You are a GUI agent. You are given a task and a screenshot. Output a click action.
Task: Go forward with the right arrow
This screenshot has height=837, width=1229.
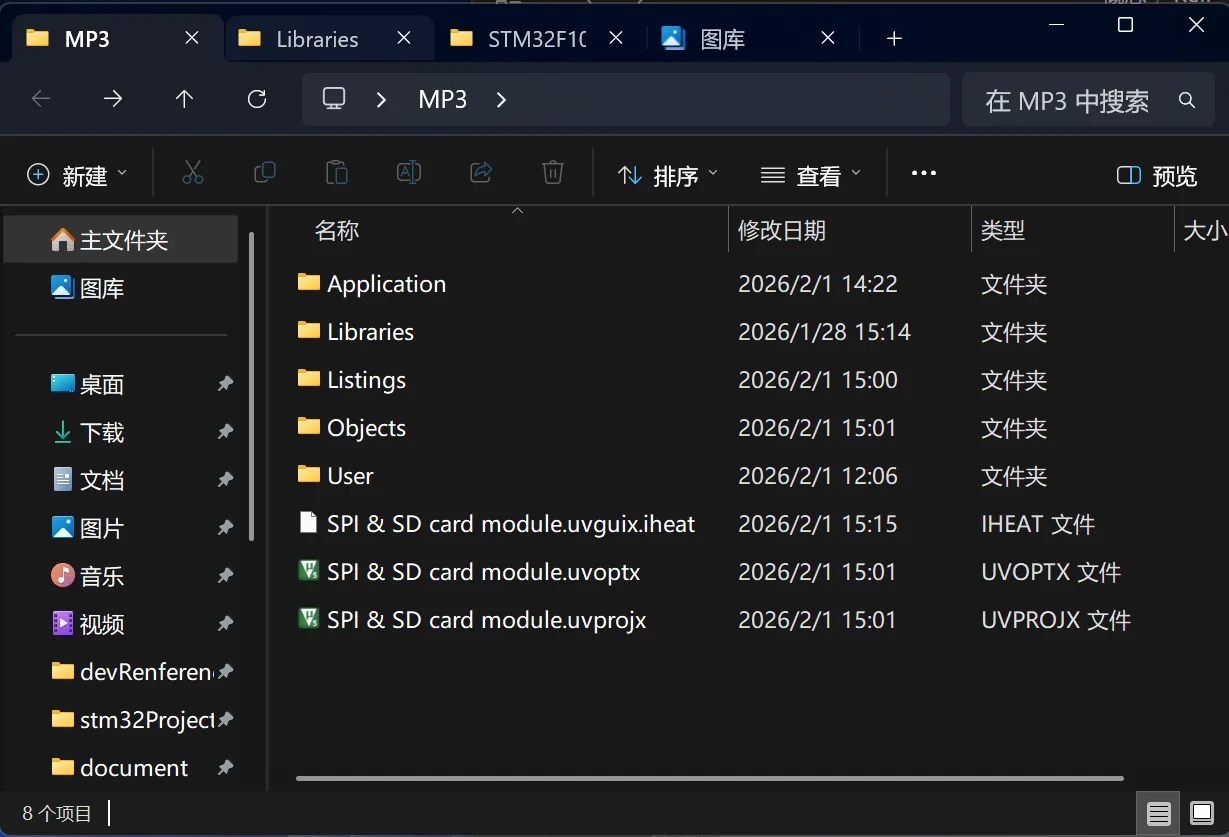tap(113, 99)
